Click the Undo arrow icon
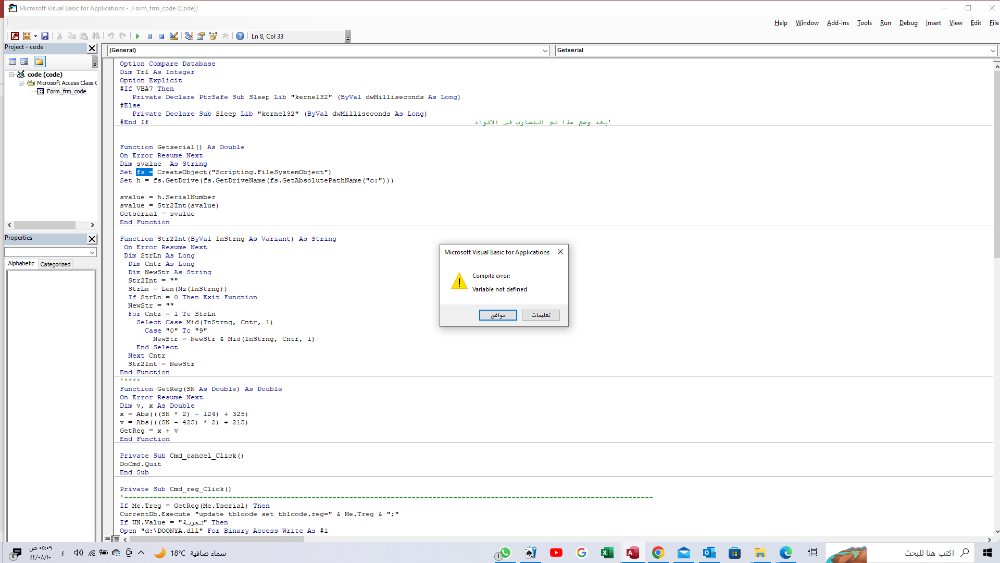1000x563 pixels. click(111, 36)
